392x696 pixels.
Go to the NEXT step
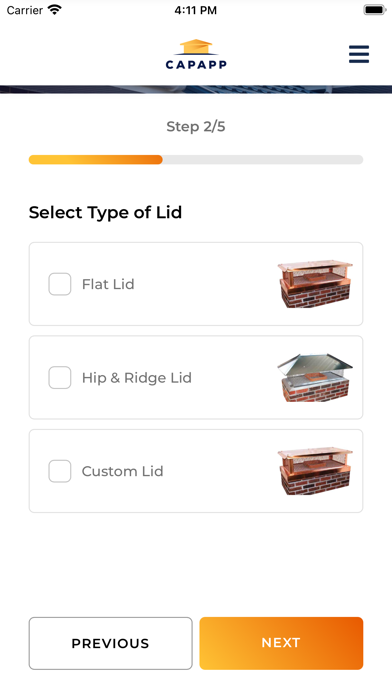[x=281, y=643]
